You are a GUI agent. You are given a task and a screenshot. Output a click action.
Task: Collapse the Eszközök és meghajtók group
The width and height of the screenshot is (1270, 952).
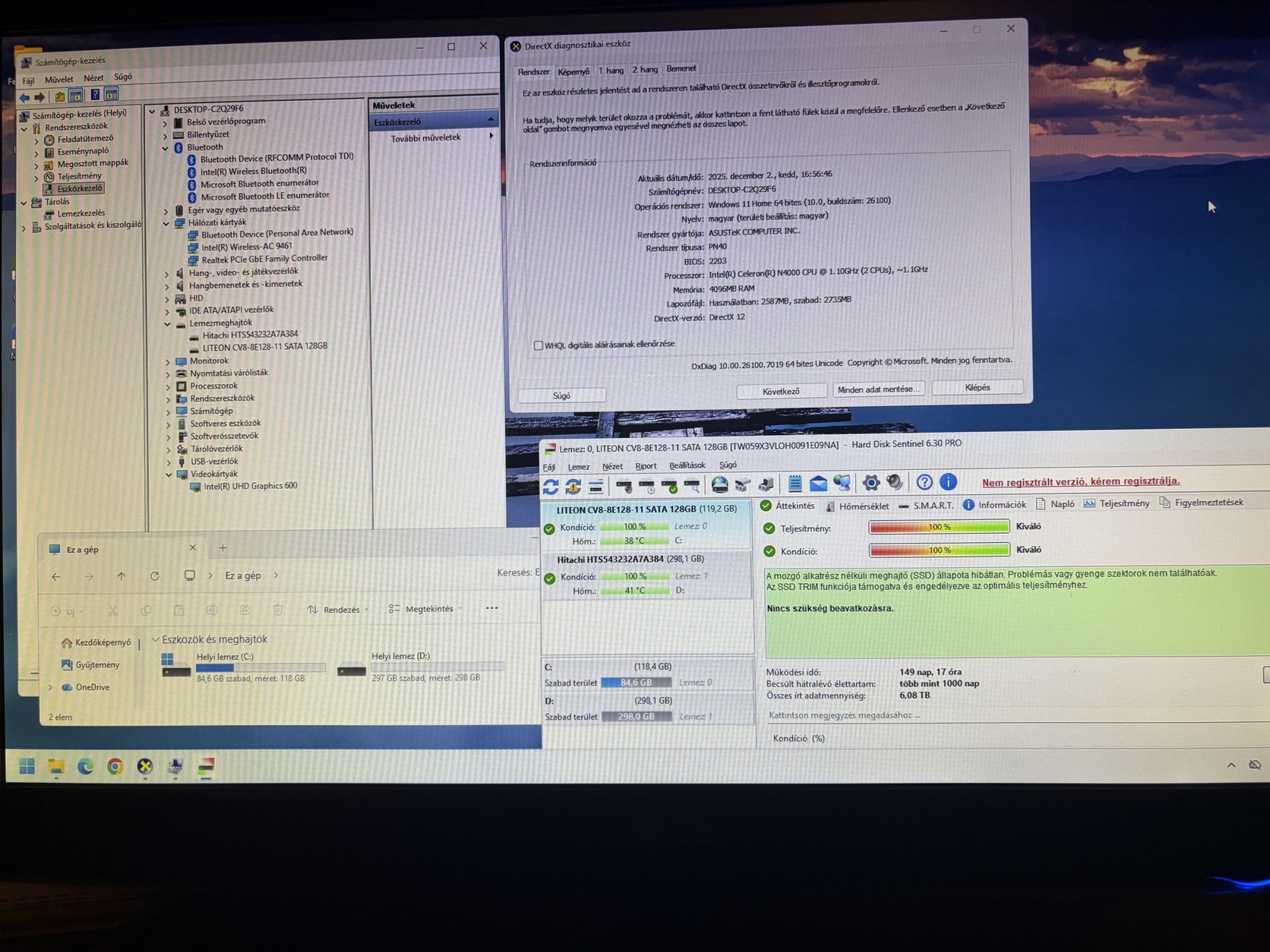coord(155,640)
